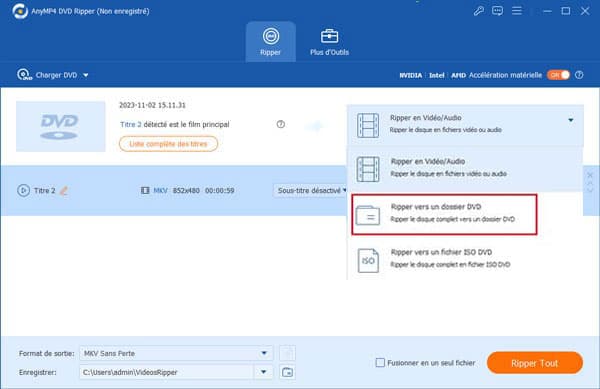The height and width of the screenshot is (389, 600).
Task: Open Liste complète des titres
Action: (168, 144)
